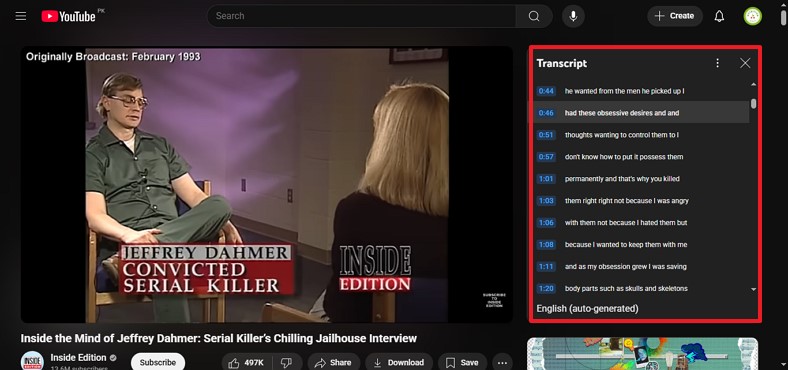Click the video player frame

pos(267,184)
